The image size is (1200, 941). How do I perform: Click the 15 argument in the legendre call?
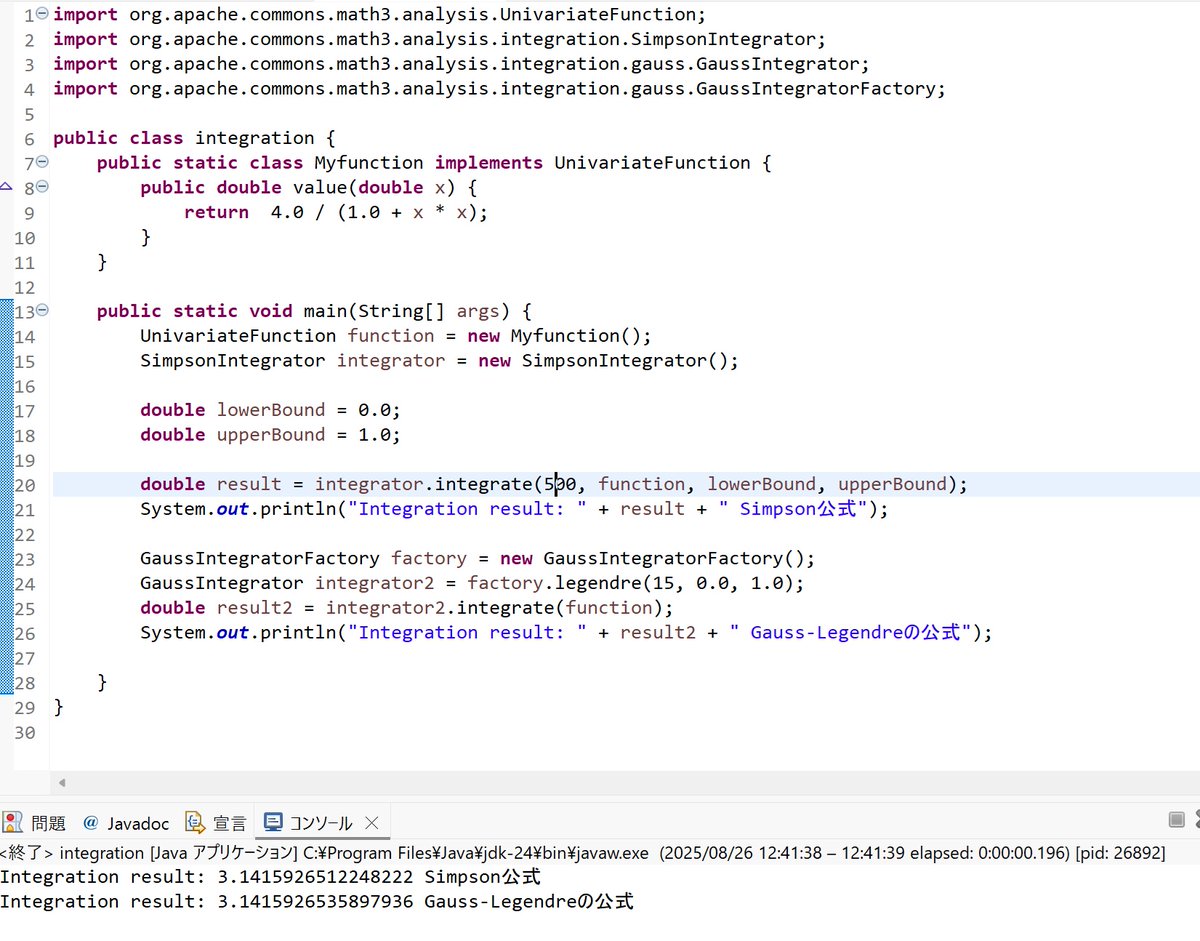[x=664, y=583]
